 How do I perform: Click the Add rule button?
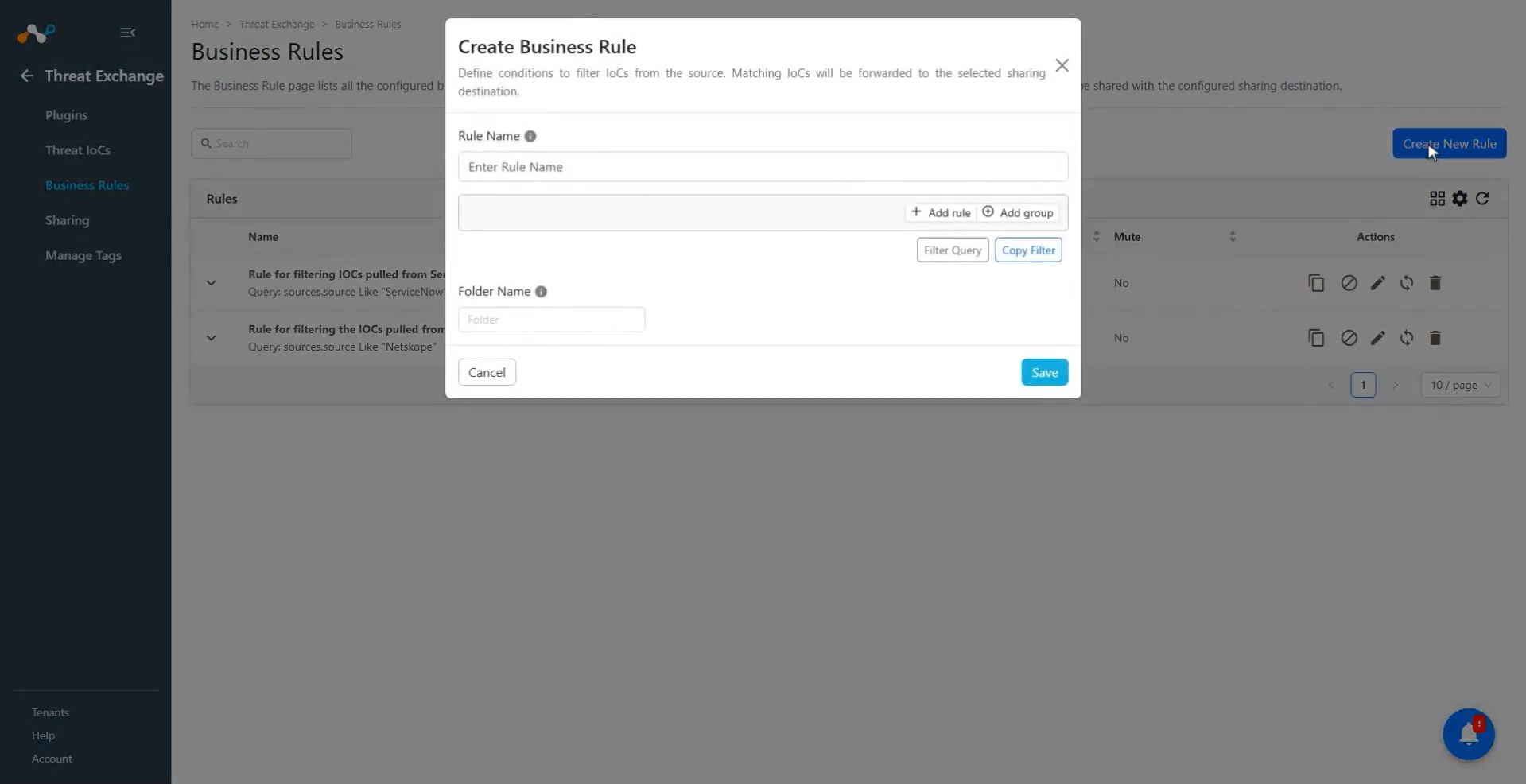tap(941, 213)
